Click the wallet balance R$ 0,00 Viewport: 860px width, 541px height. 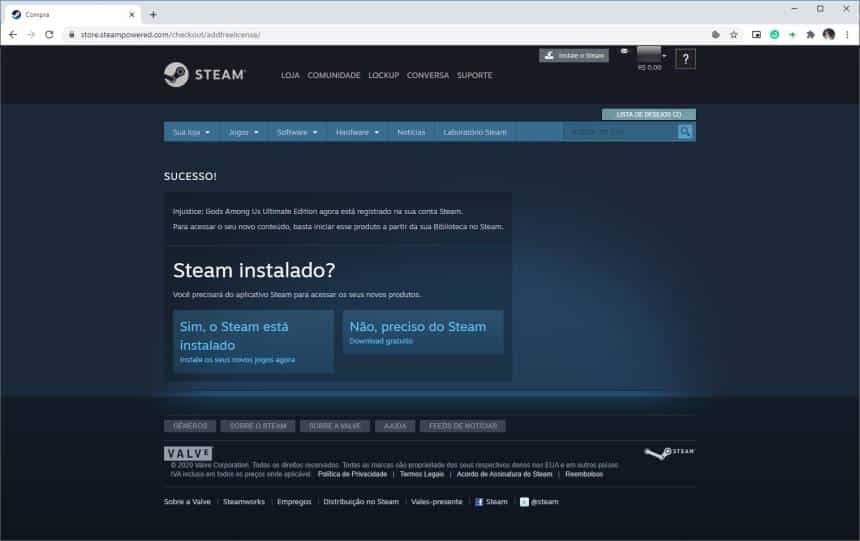click(x=649, y=67)
